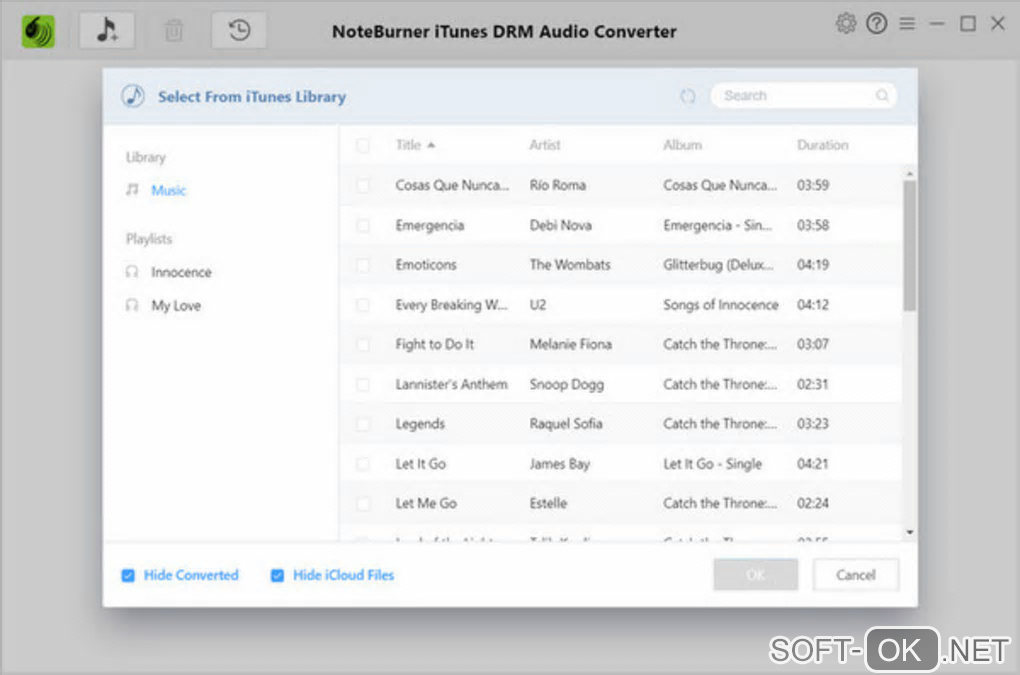This screenshot has height=675, width=1020.
Task: Select The Wombats artist cell
Action: coord(570,265)
